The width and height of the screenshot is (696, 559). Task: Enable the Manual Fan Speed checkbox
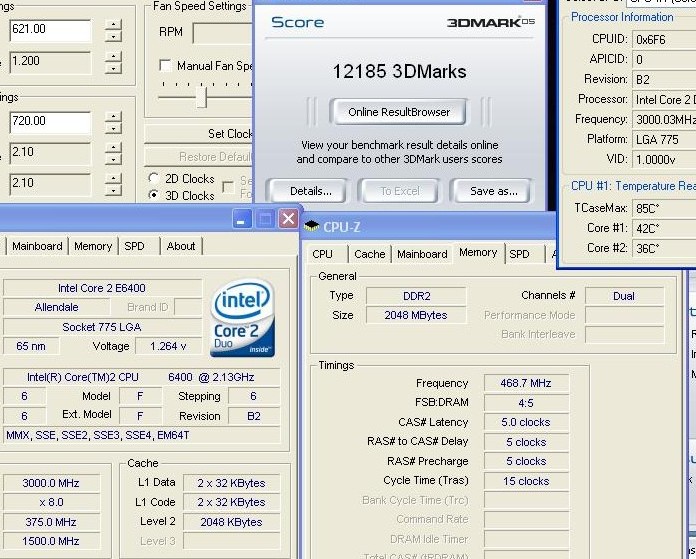[165, 66]
